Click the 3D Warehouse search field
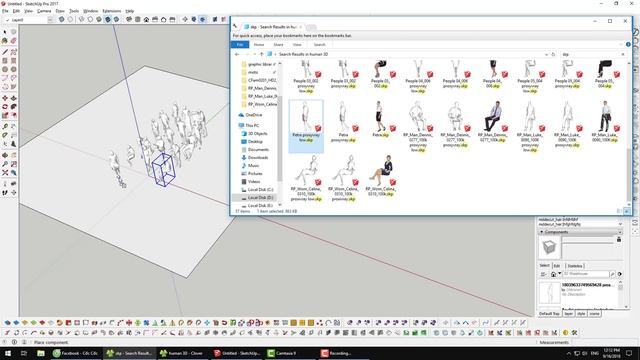This screenshot has height=360, width=640. coord(586,274)
